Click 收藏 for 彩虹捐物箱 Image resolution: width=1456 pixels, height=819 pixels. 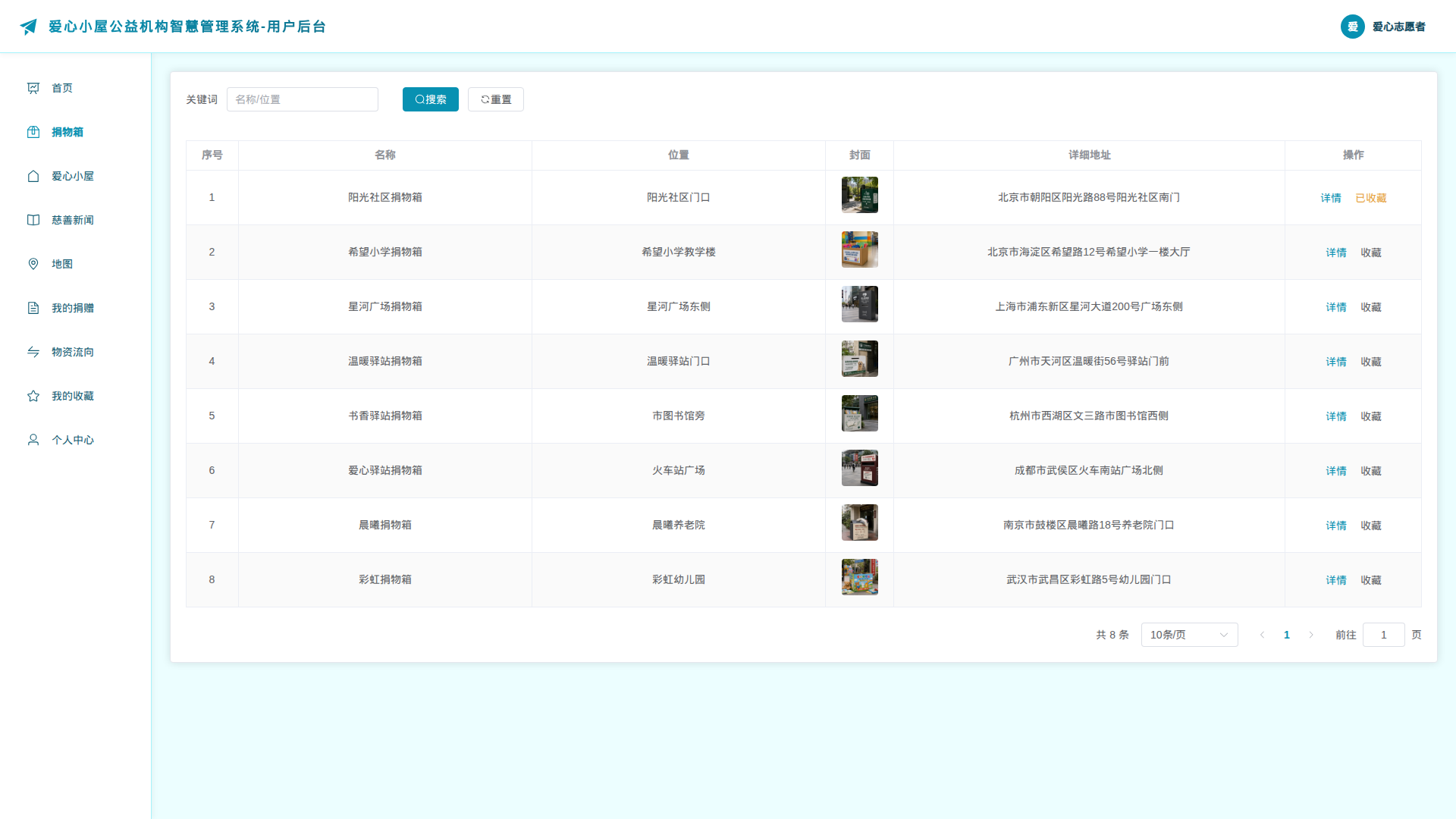click(1371, 580)
